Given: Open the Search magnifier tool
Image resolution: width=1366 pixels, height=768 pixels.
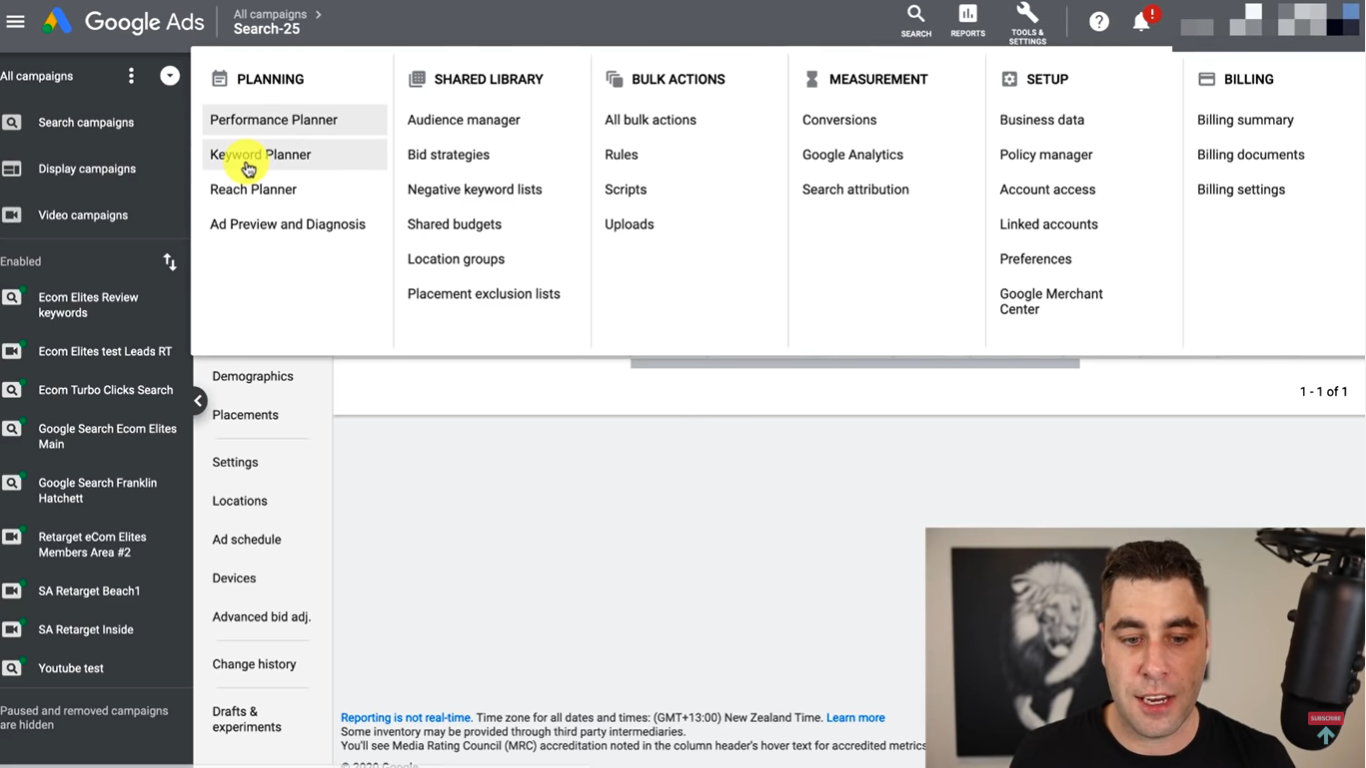Looking at the screenshot, I should [x=916, y=21].
